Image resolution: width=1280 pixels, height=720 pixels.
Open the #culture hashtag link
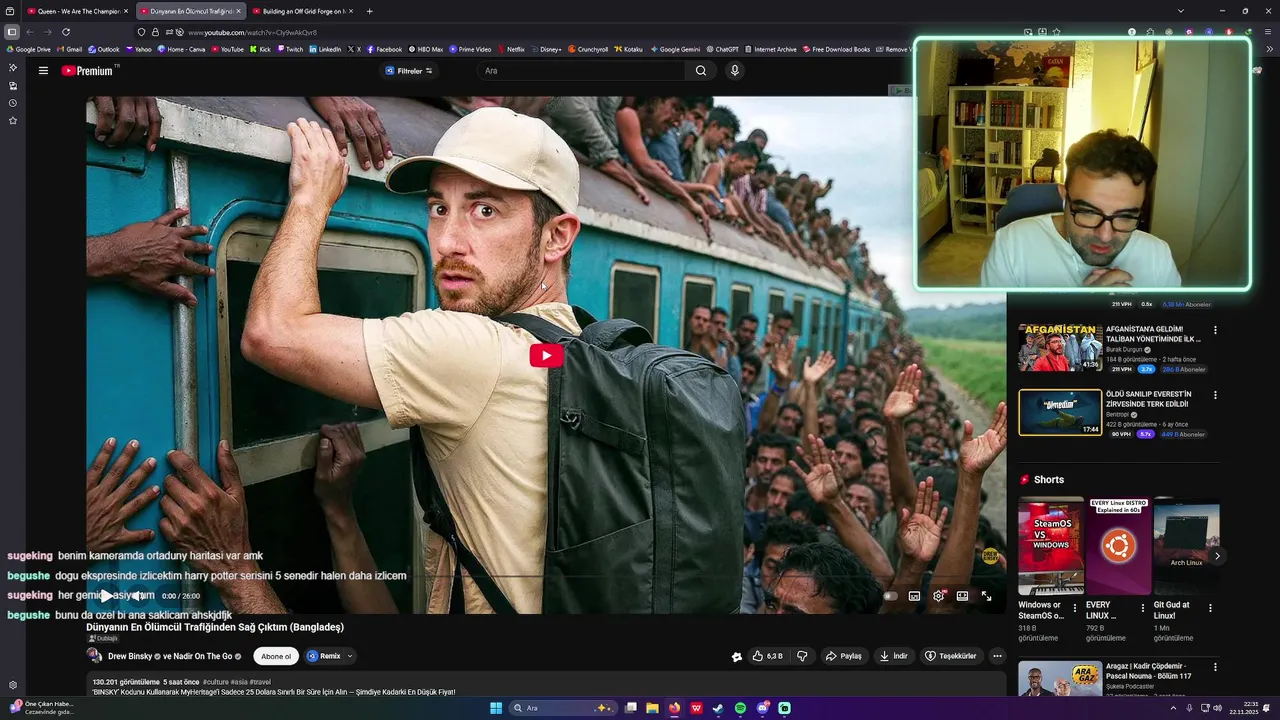click(216, 682)
